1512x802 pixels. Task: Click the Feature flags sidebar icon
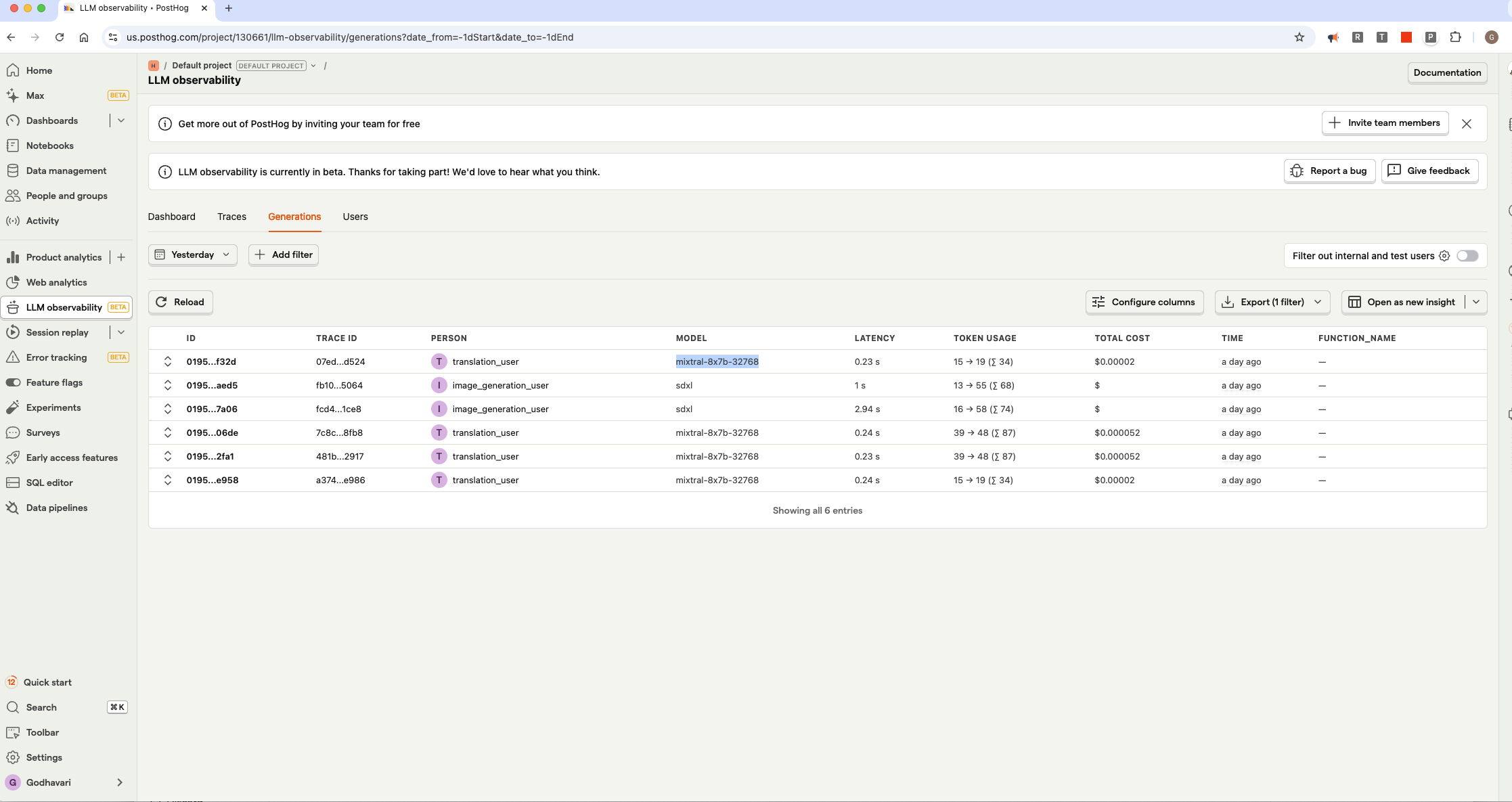pos(13,382)
